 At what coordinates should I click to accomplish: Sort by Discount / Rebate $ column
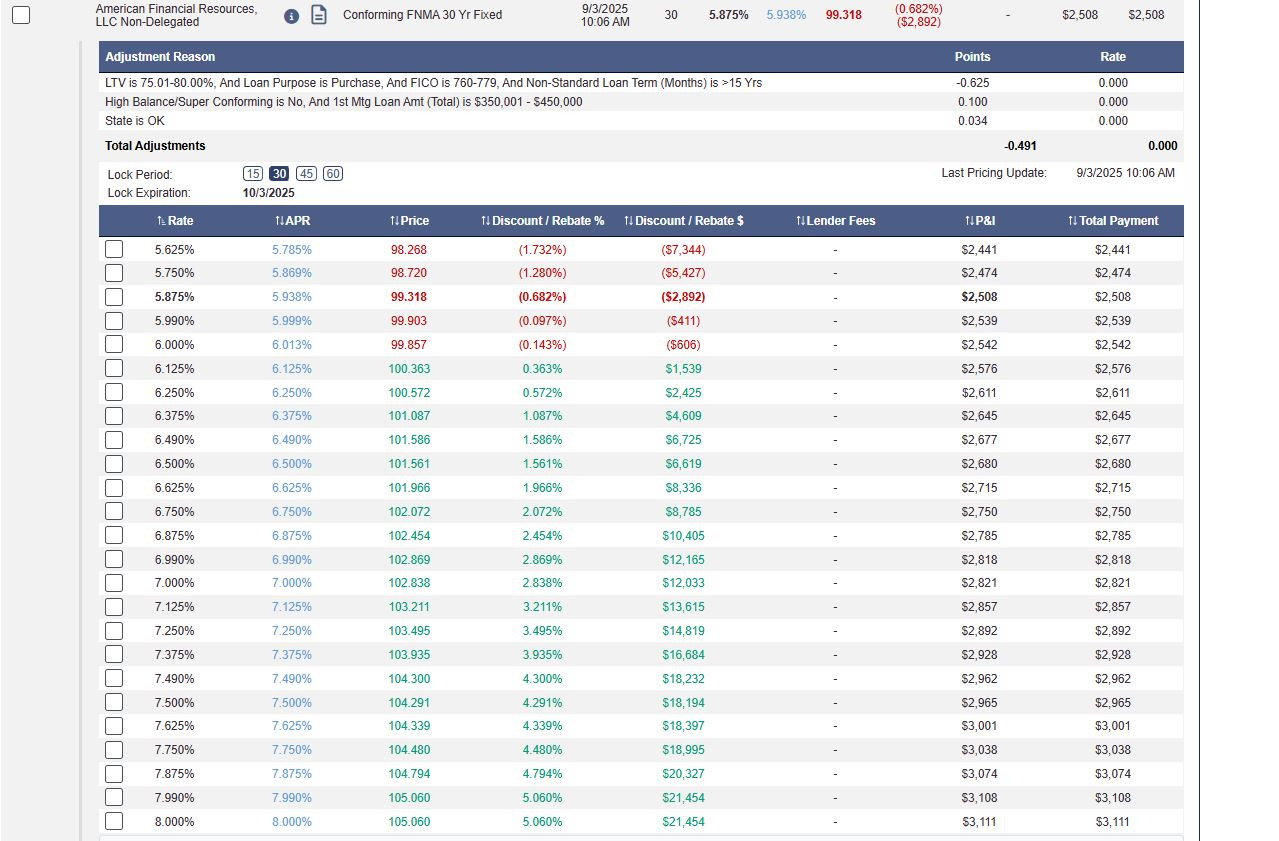point(683,221)
